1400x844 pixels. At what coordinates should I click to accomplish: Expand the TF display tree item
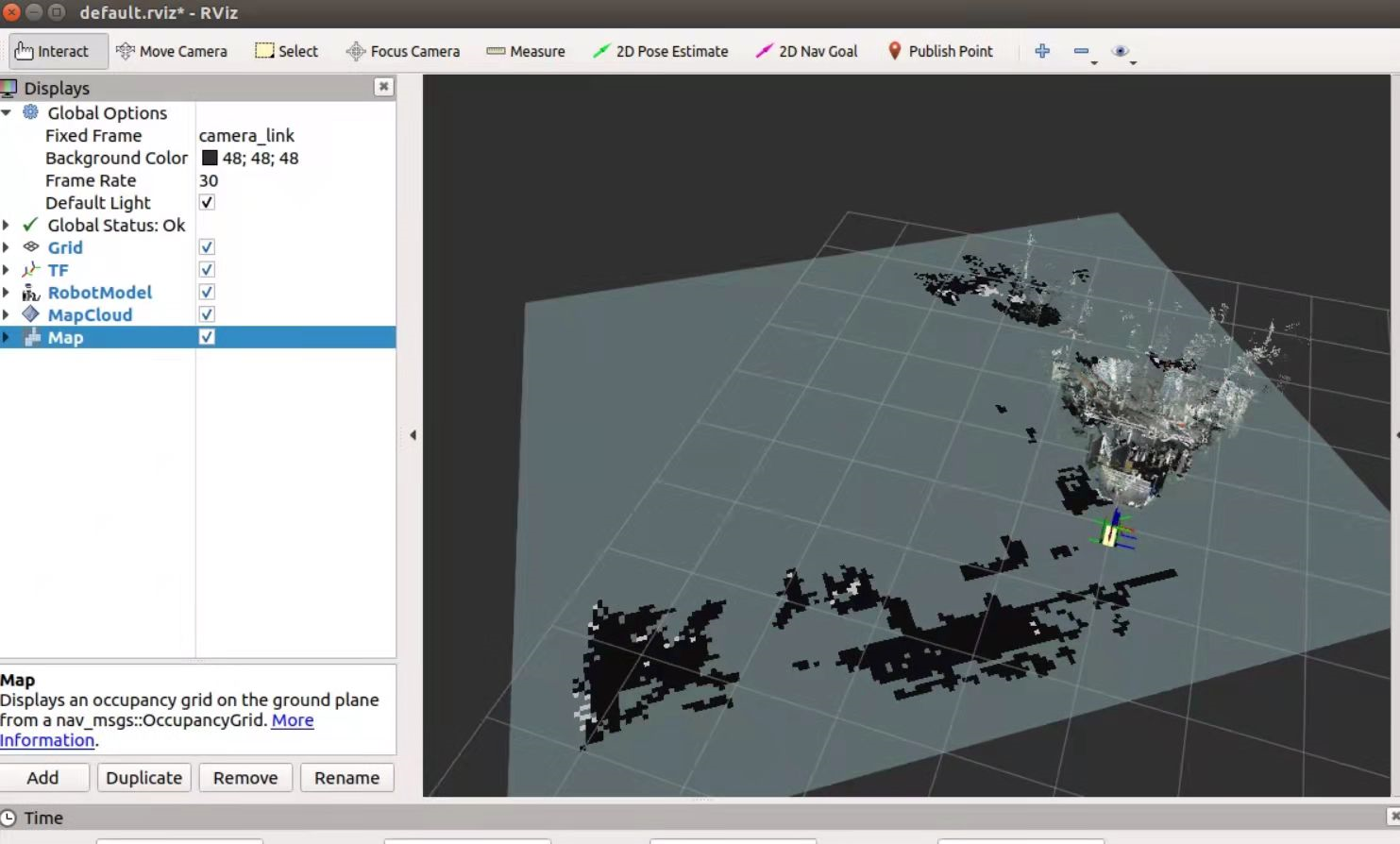click(x=7, y=270)
